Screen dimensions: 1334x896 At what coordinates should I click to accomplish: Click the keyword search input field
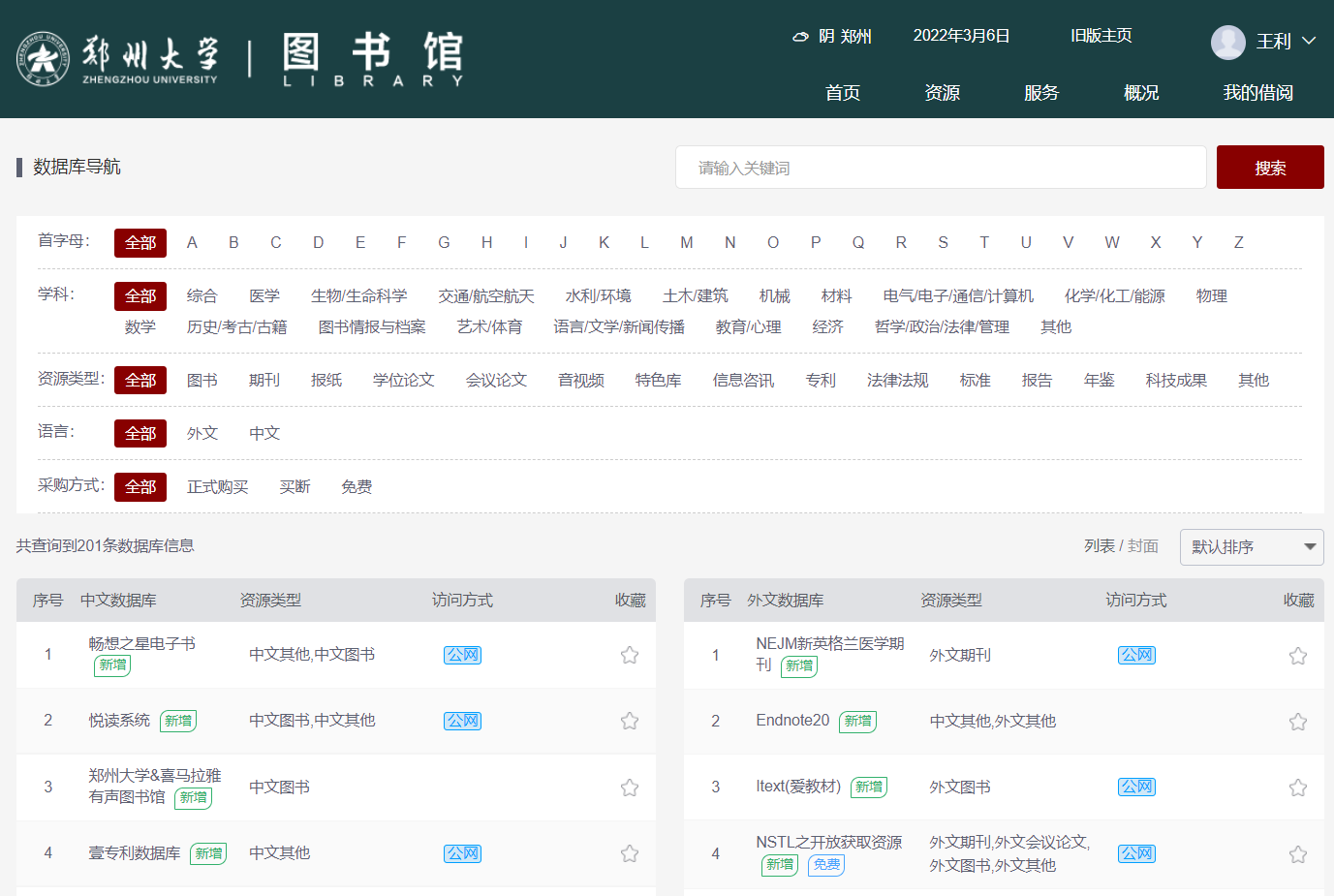pyautogui.click(x=940, y=168)
